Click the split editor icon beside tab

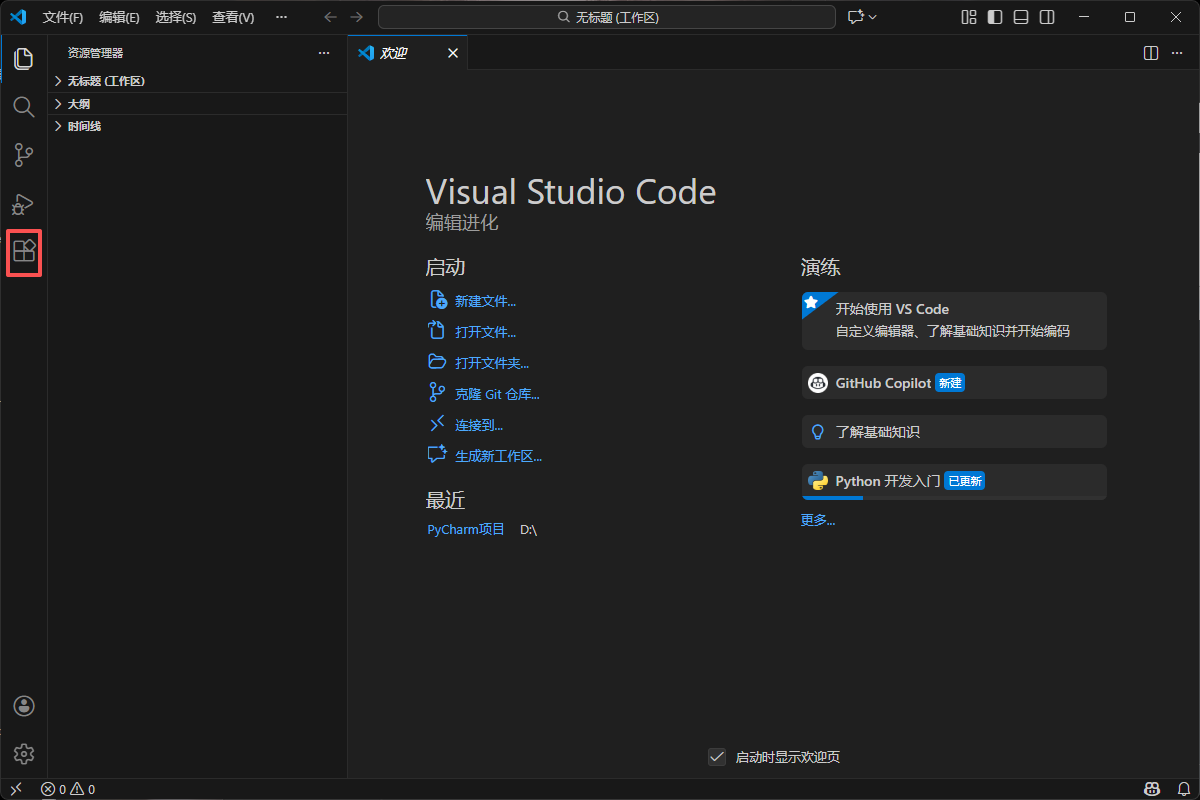coord(1151,53)
